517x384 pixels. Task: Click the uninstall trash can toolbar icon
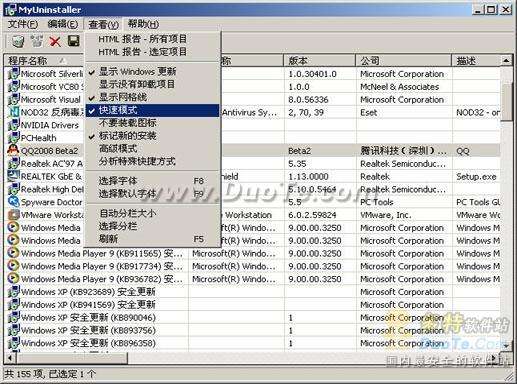tap(18, 41)
